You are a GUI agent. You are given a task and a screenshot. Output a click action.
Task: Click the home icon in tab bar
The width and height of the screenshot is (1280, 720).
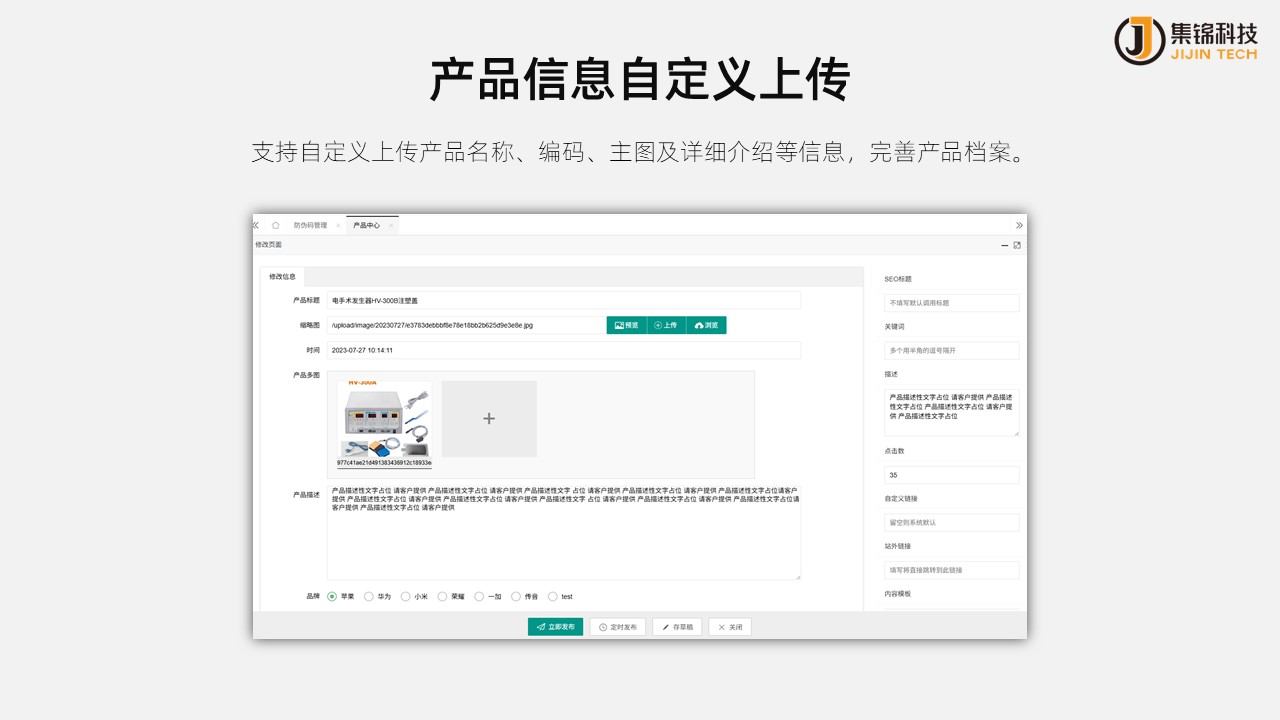275,225
